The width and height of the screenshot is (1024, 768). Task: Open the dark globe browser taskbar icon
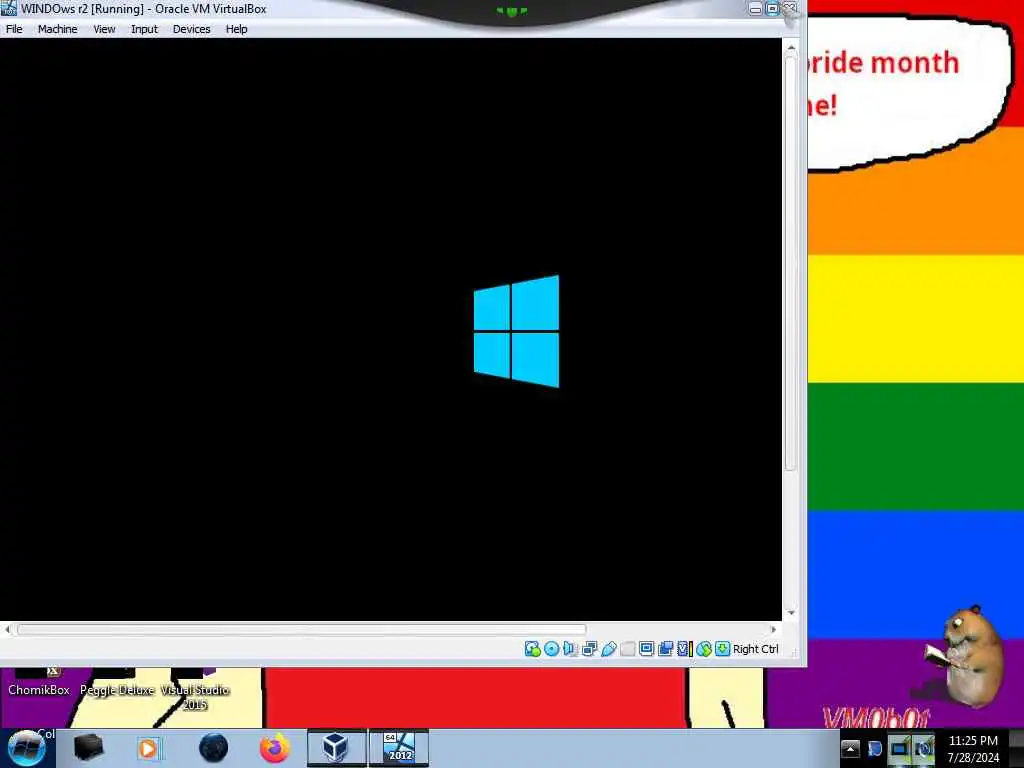click(x=214, y=748)
